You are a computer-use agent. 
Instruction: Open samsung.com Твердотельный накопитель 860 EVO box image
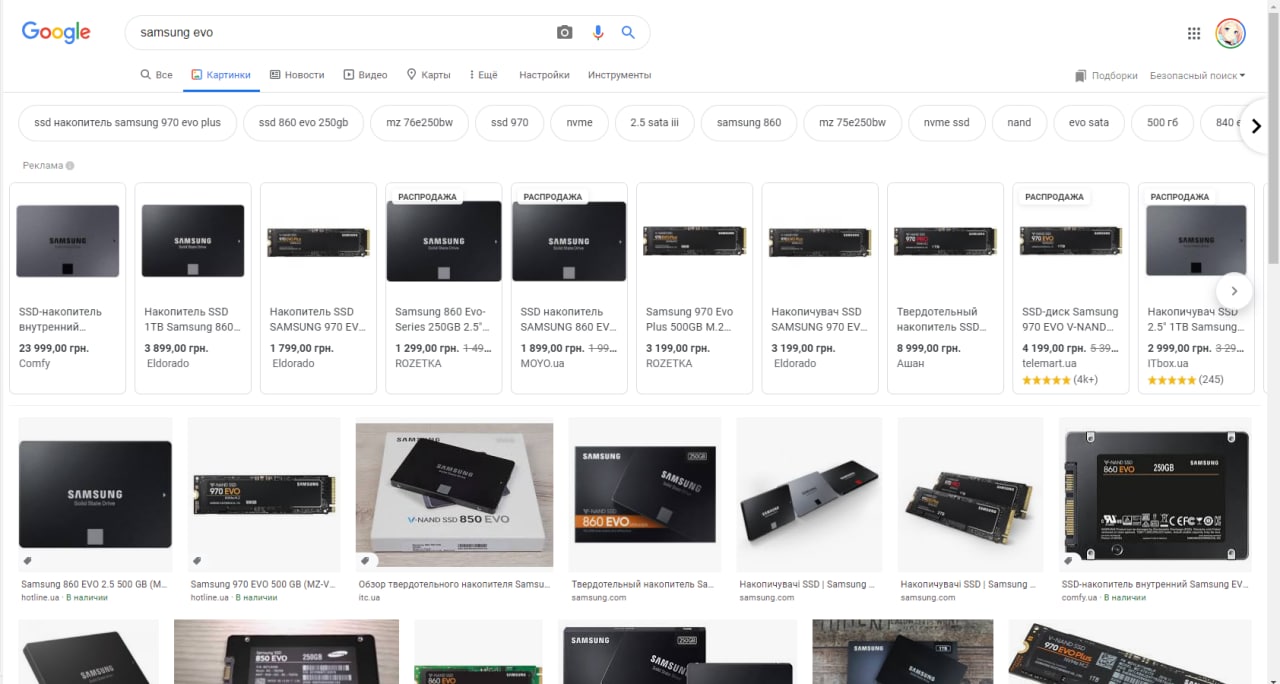click(x=645, y=494)
